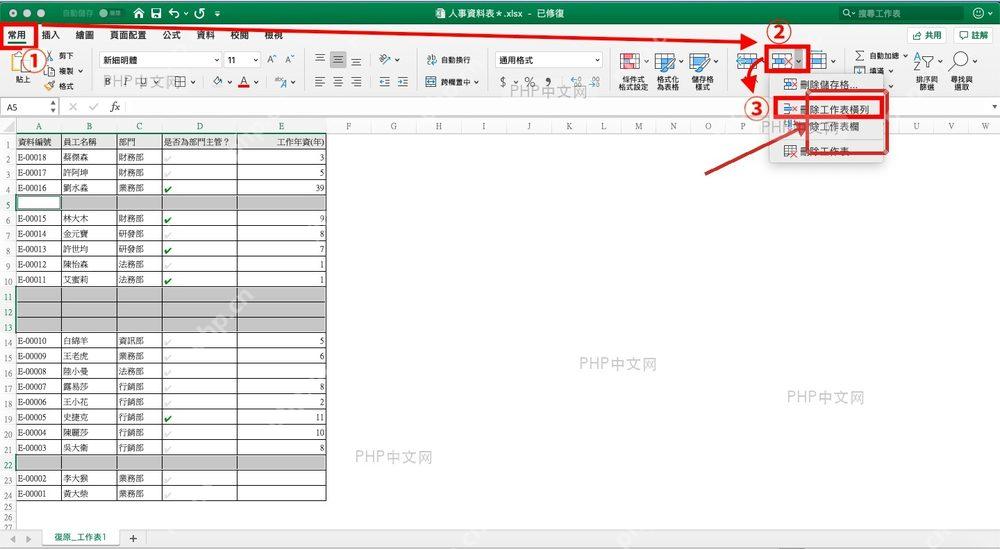Open the delete cells dropdown arrow
Image resolution: width=1000 pixels, height=549 pixels.
coord(799,61)
